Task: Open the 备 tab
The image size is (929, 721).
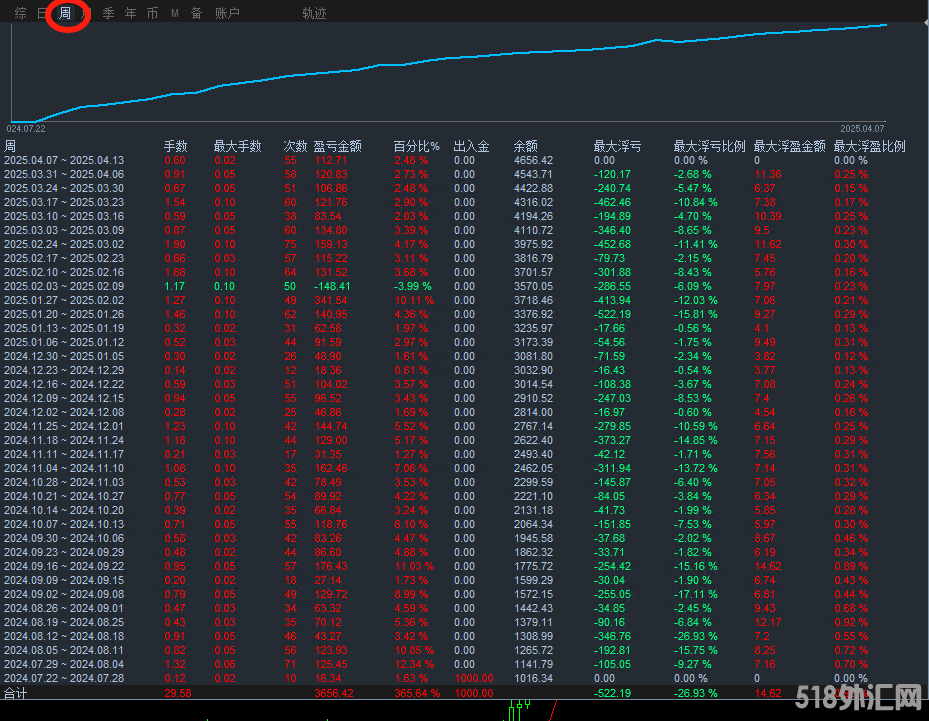Action: 197,13
